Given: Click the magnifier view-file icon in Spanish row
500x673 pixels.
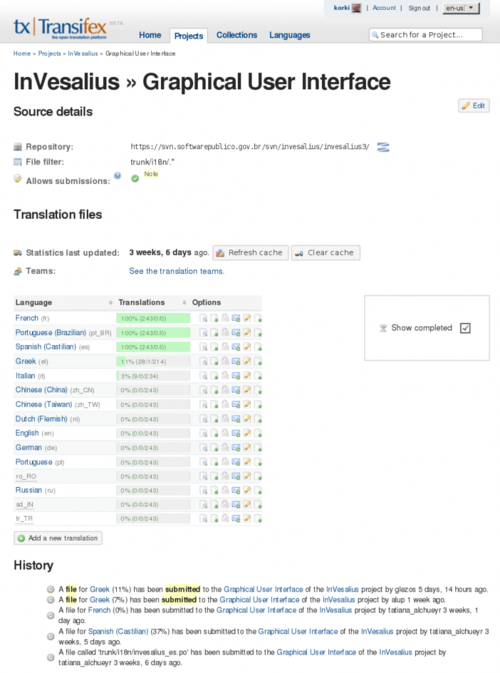Looking at the screenshot, I should click(203, 347).
